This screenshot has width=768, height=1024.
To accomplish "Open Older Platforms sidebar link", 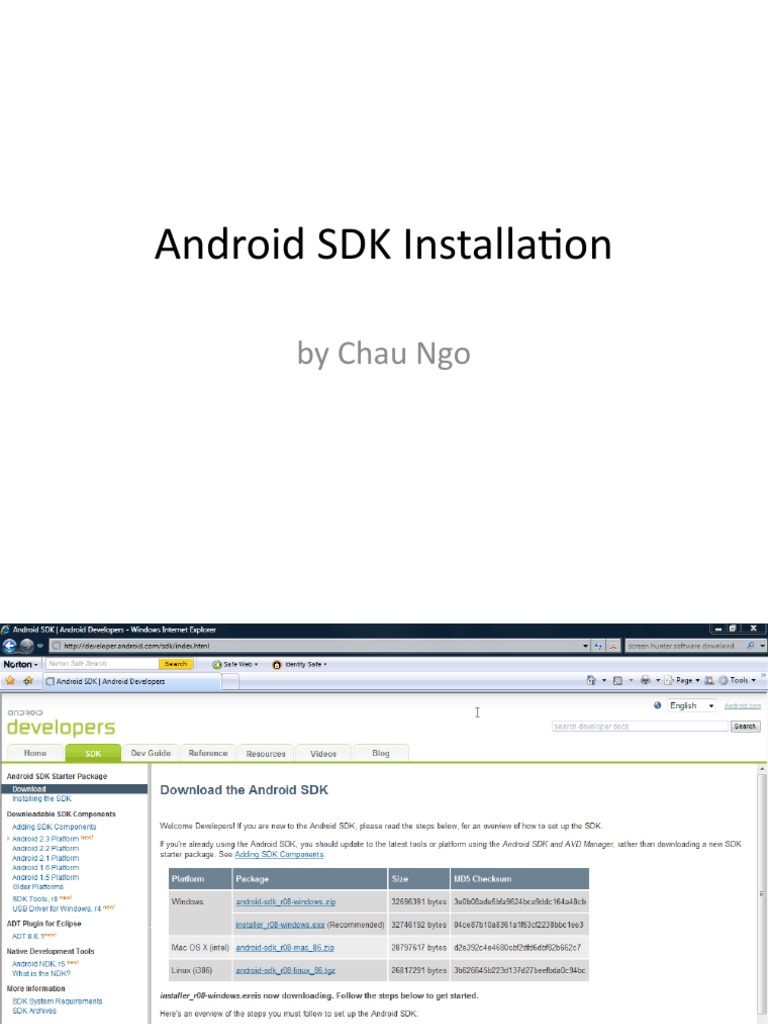I will (x=38, y=887).
